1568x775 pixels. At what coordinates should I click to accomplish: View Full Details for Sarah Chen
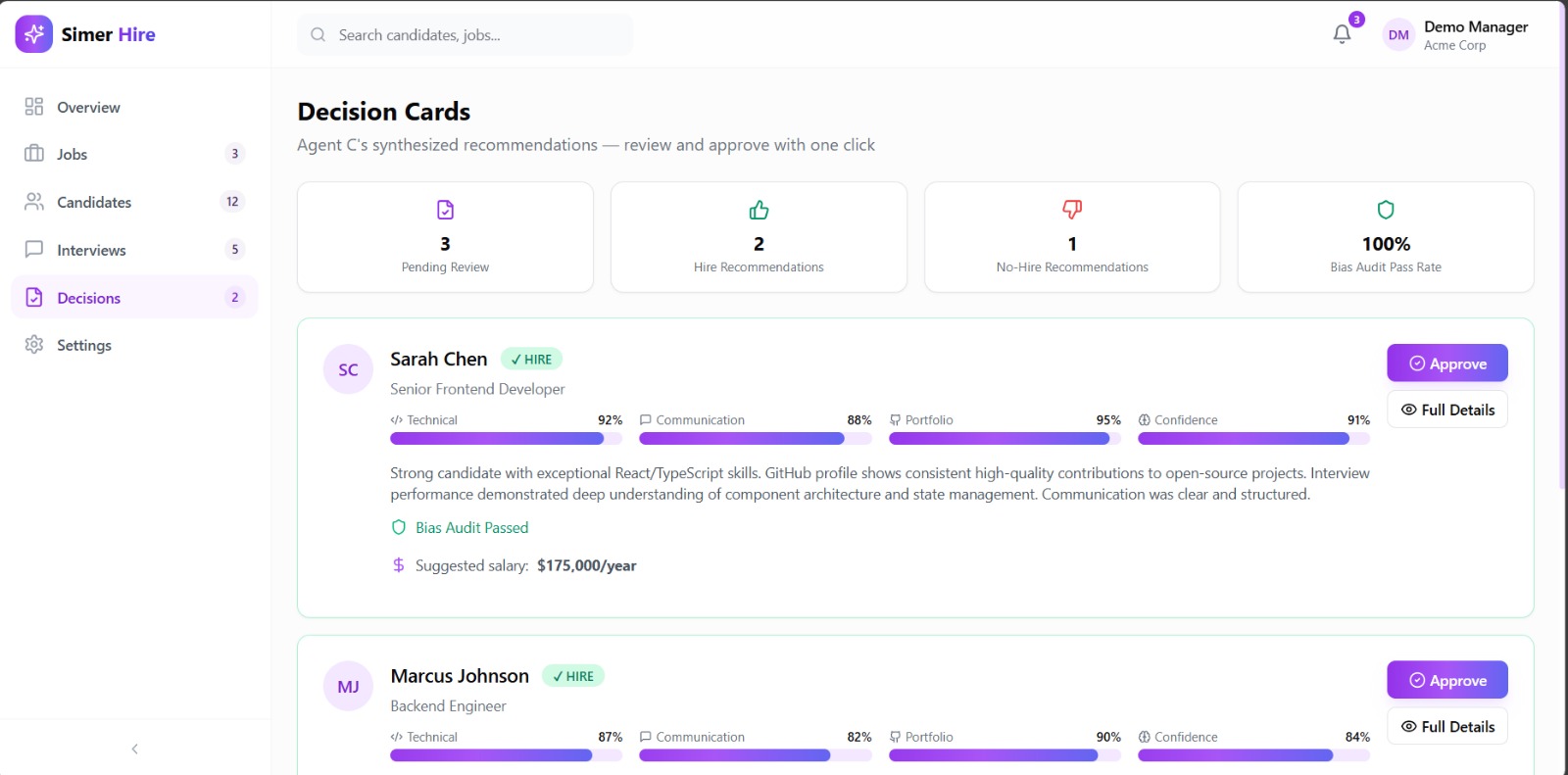pos(1447,410)
